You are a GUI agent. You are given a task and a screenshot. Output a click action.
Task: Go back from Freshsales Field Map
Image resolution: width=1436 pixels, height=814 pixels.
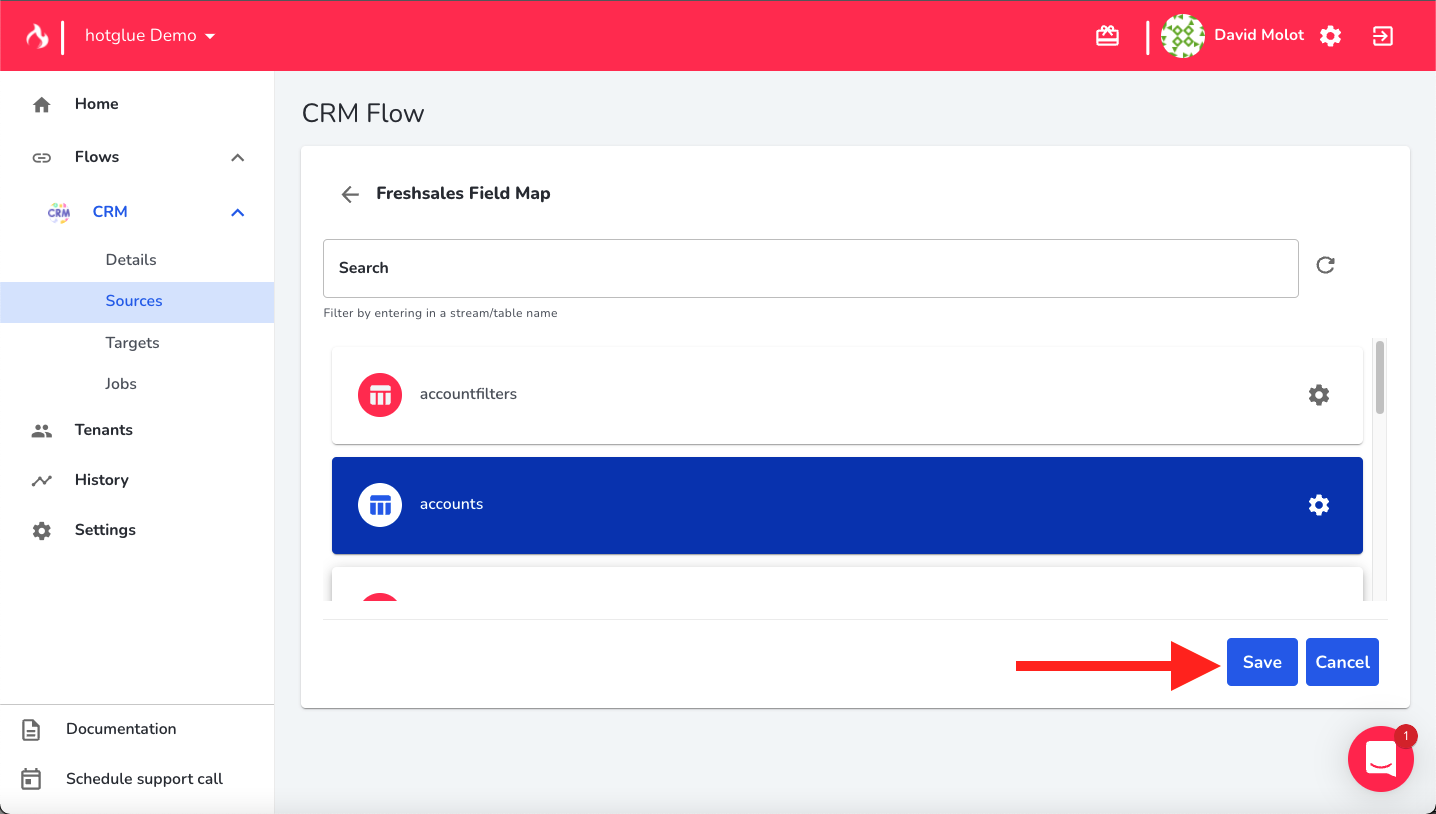coord(349,194)
